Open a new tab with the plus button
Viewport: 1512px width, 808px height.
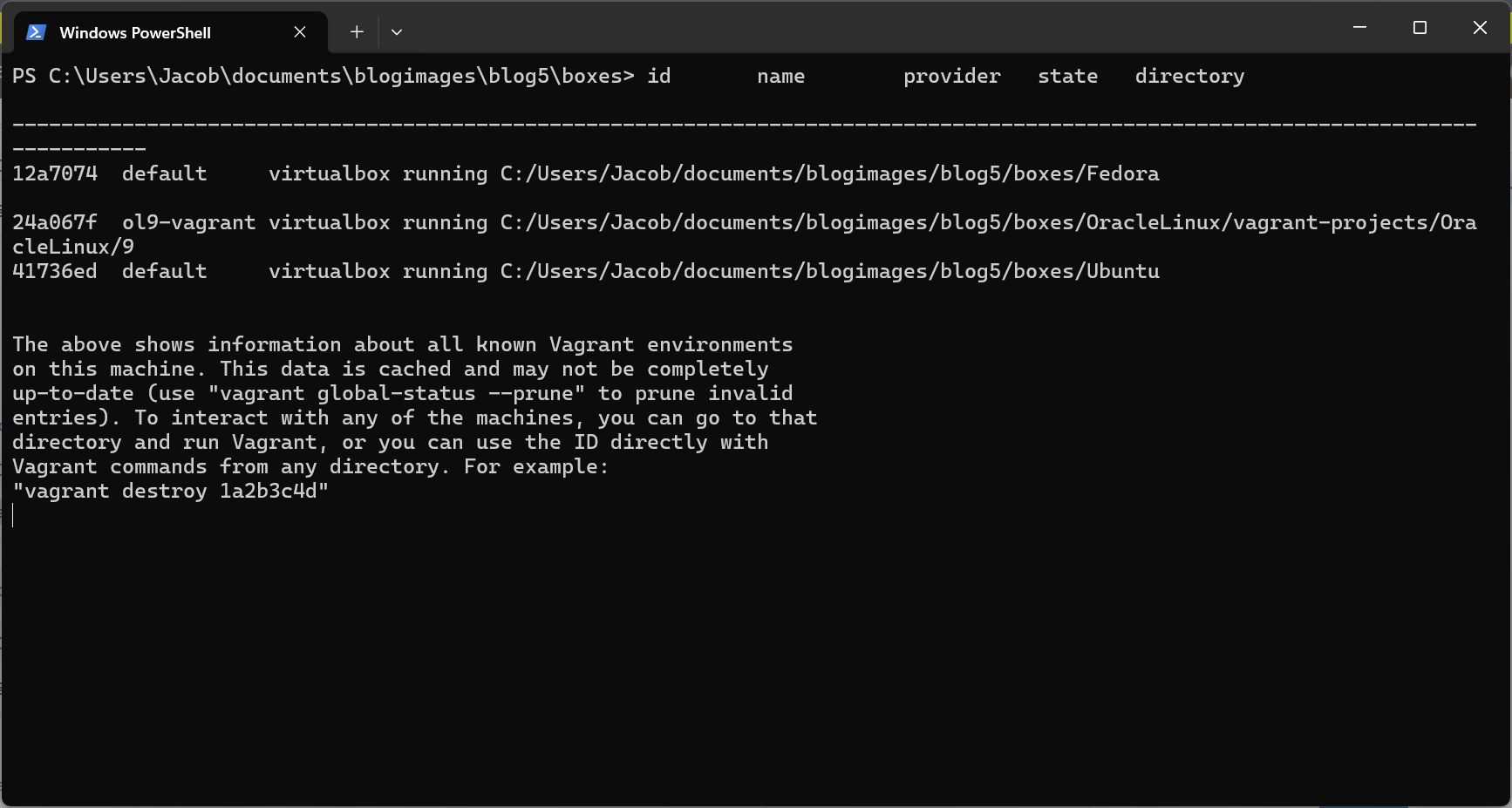[x=357, y=32]
